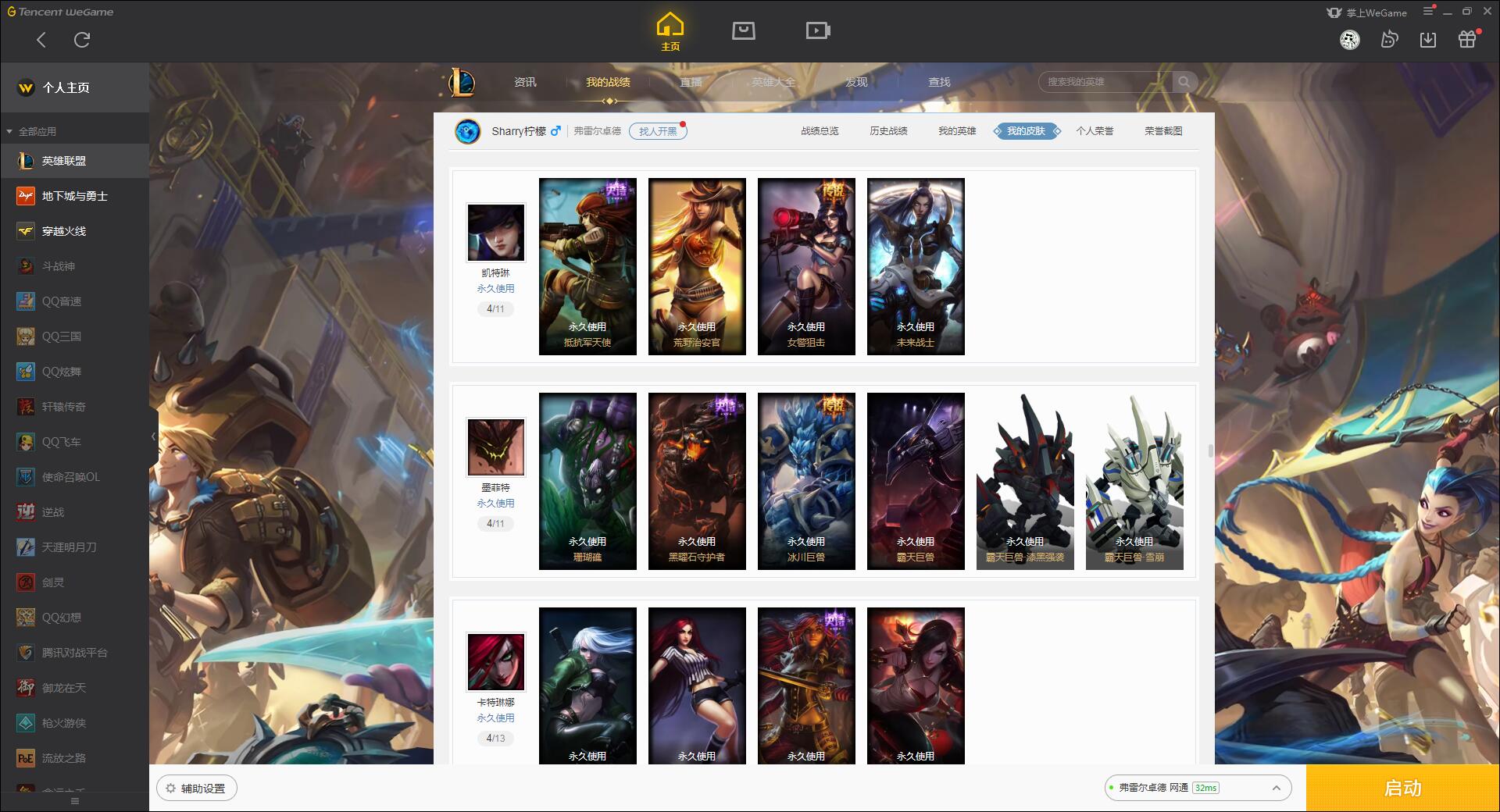
Task: Select 地下城与勇士 in app list
Action: [x=74, y=196]
